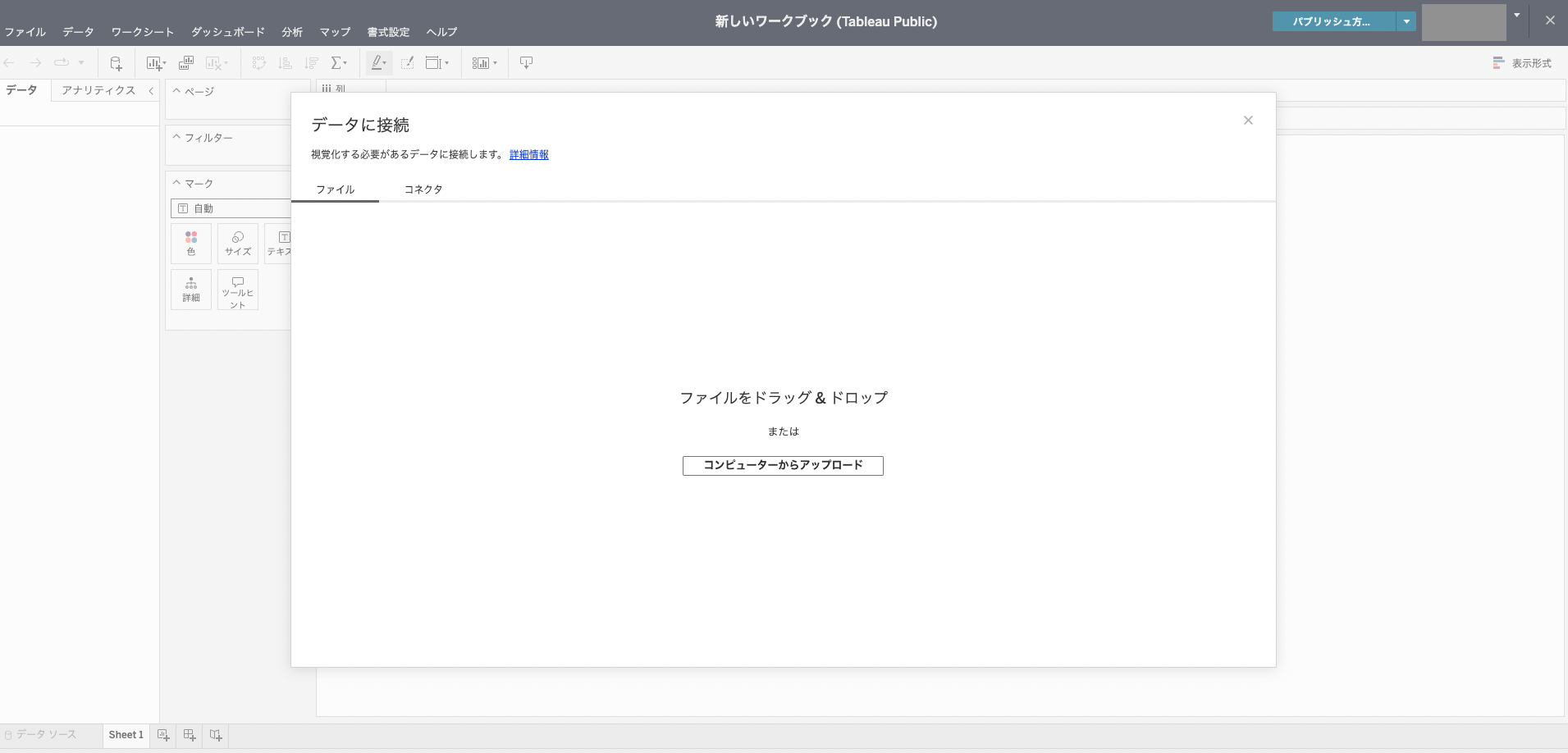Collapse the フィルター shelf
Screen dimensions: 1568x753
175,136
